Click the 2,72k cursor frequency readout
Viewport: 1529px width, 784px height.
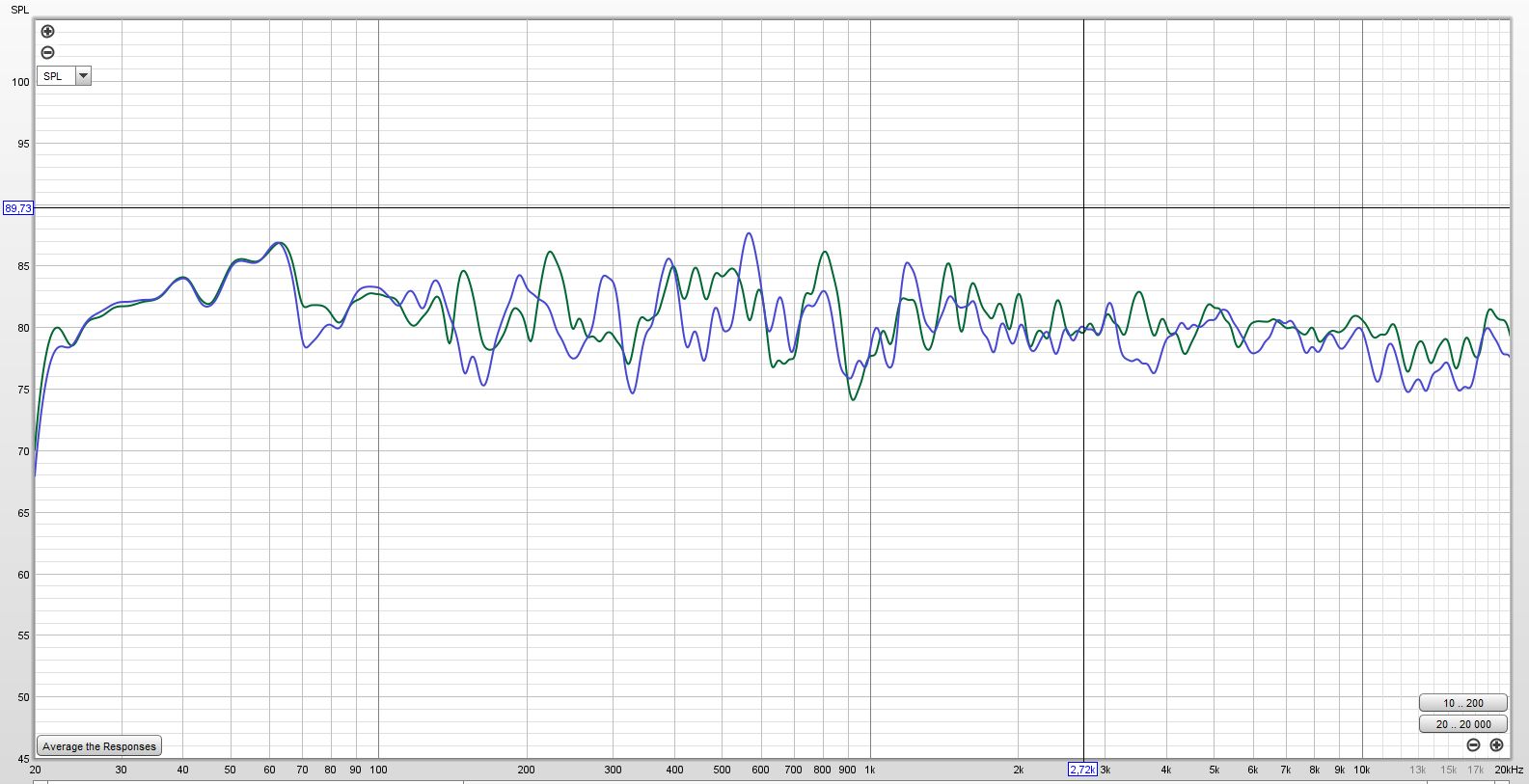point(1082,770)
